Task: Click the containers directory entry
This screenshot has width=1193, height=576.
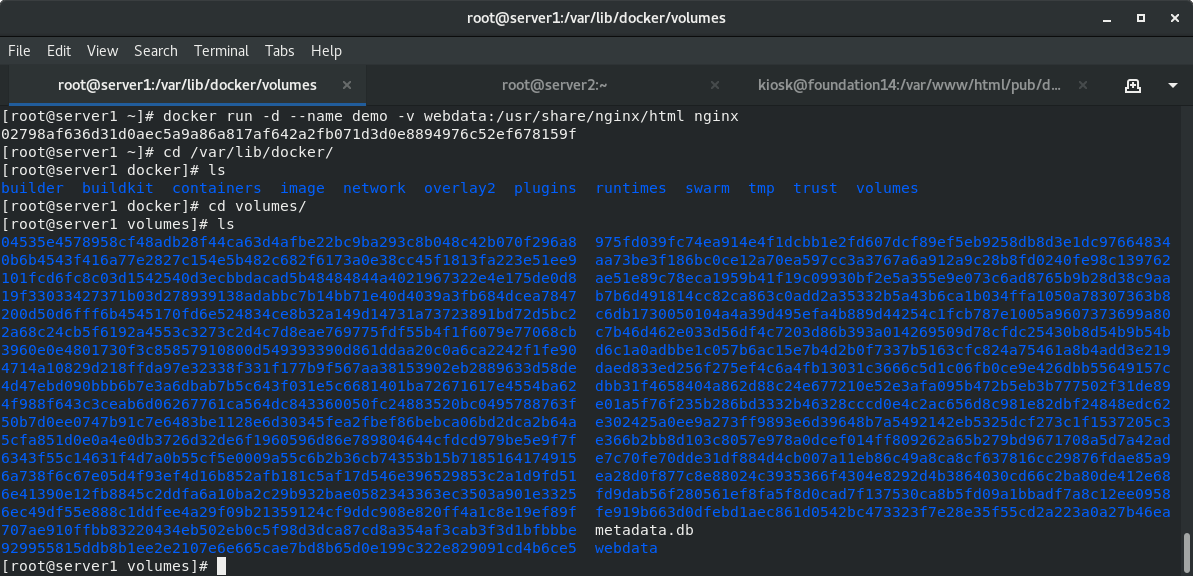Action: (x=217, y=188)
